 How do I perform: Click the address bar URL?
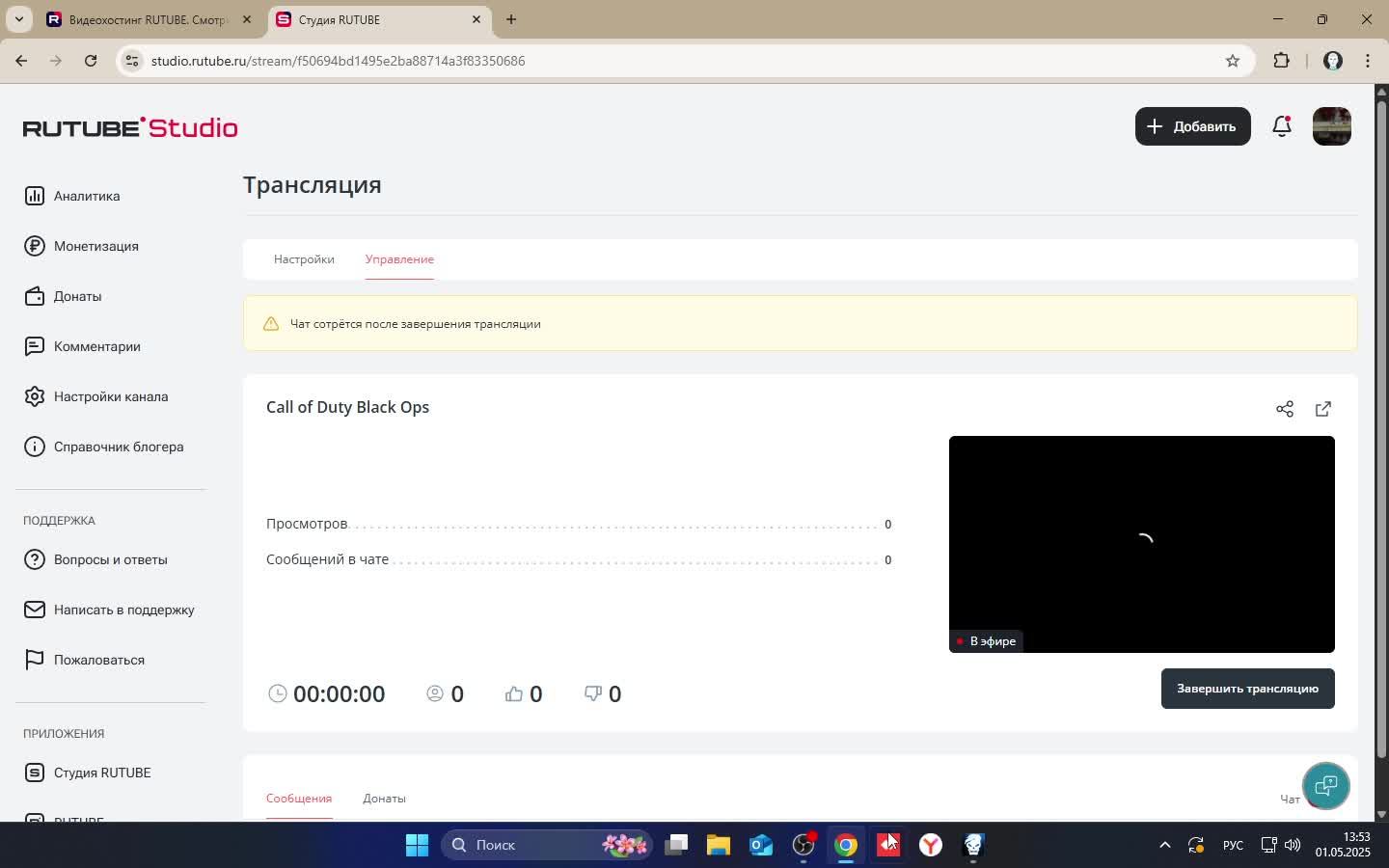pos(338,61)
